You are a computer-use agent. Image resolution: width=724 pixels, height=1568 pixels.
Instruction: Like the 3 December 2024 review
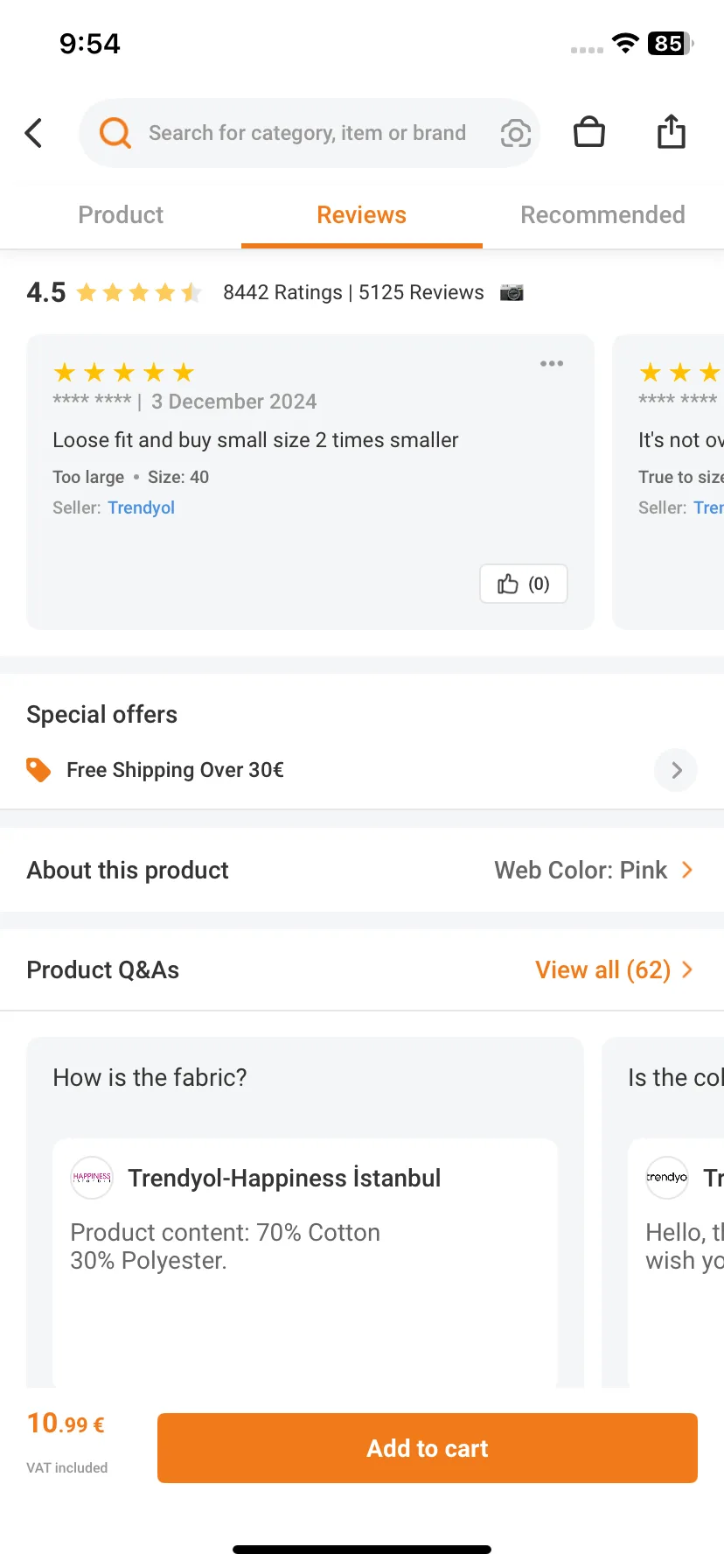[x=524, y=584]
